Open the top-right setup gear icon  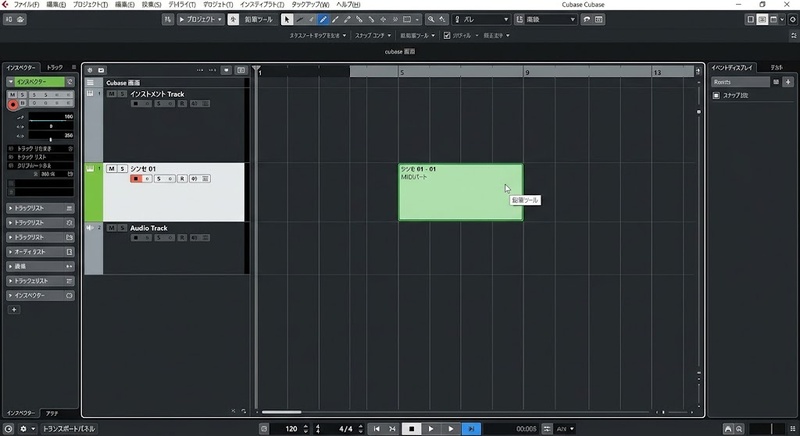coord(792,19)
